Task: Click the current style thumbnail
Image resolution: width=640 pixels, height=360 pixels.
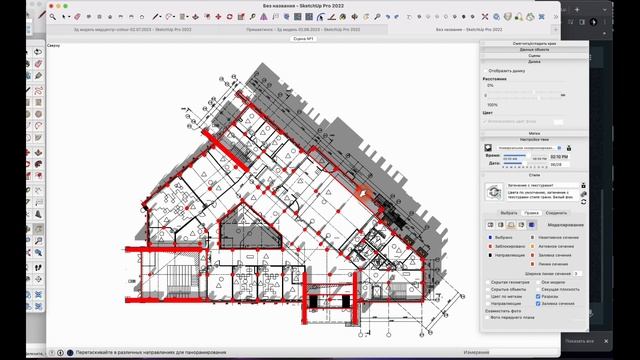Action: [494, 191]
